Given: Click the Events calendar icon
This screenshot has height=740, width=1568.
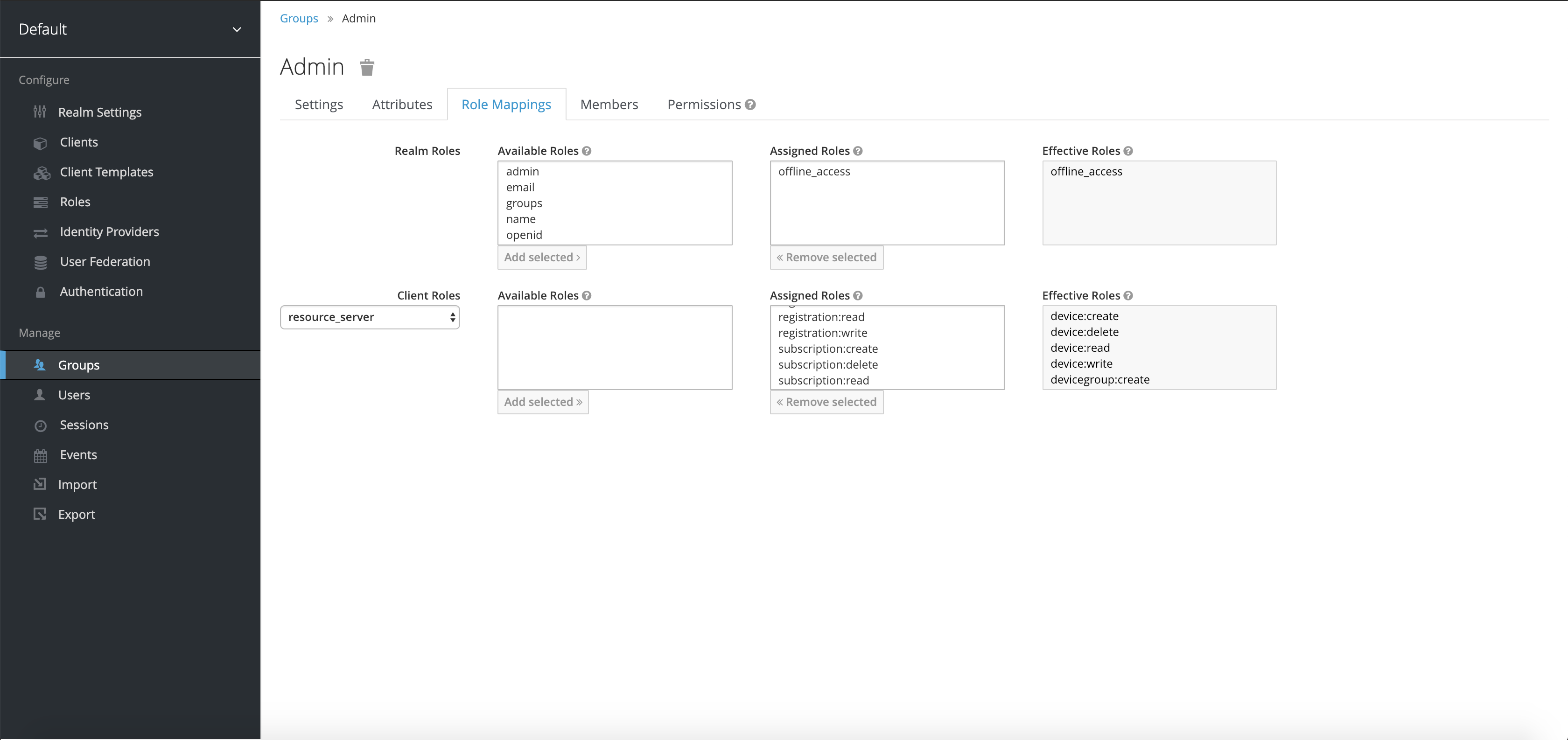Looking at the screenshot, I should [x=40, y=455].
